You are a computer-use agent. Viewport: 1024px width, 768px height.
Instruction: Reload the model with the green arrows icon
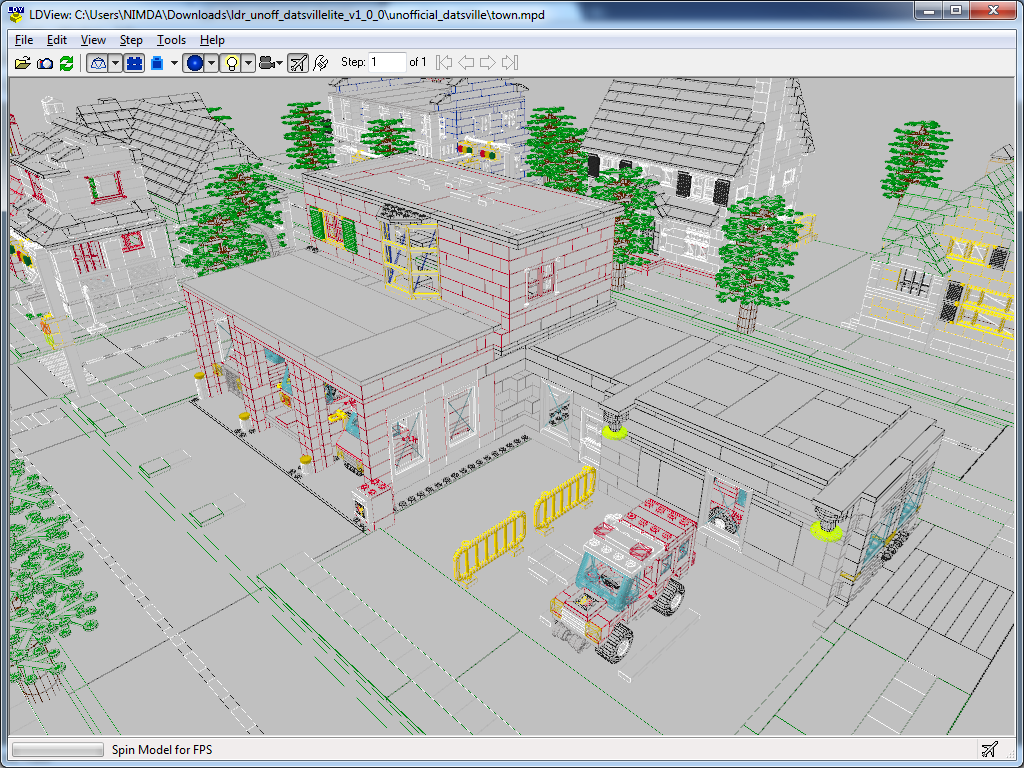click(x=66, y=63)
